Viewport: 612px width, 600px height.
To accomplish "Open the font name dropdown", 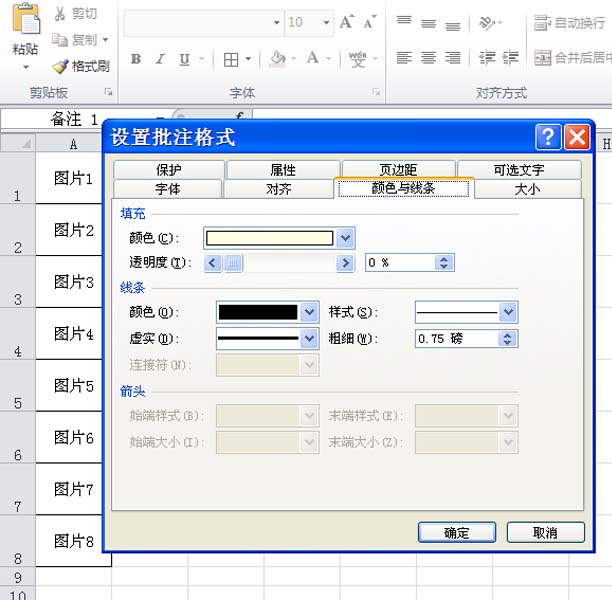I will [277, 22].
